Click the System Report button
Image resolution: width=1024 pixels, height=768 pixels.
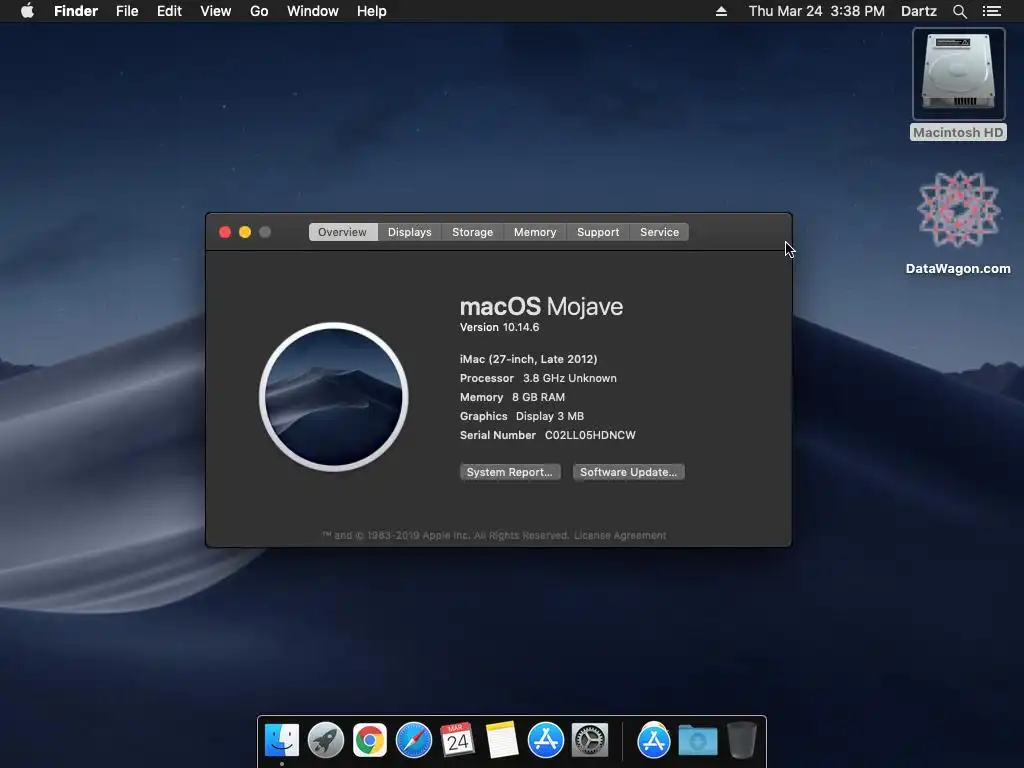[x=510, y=472]
